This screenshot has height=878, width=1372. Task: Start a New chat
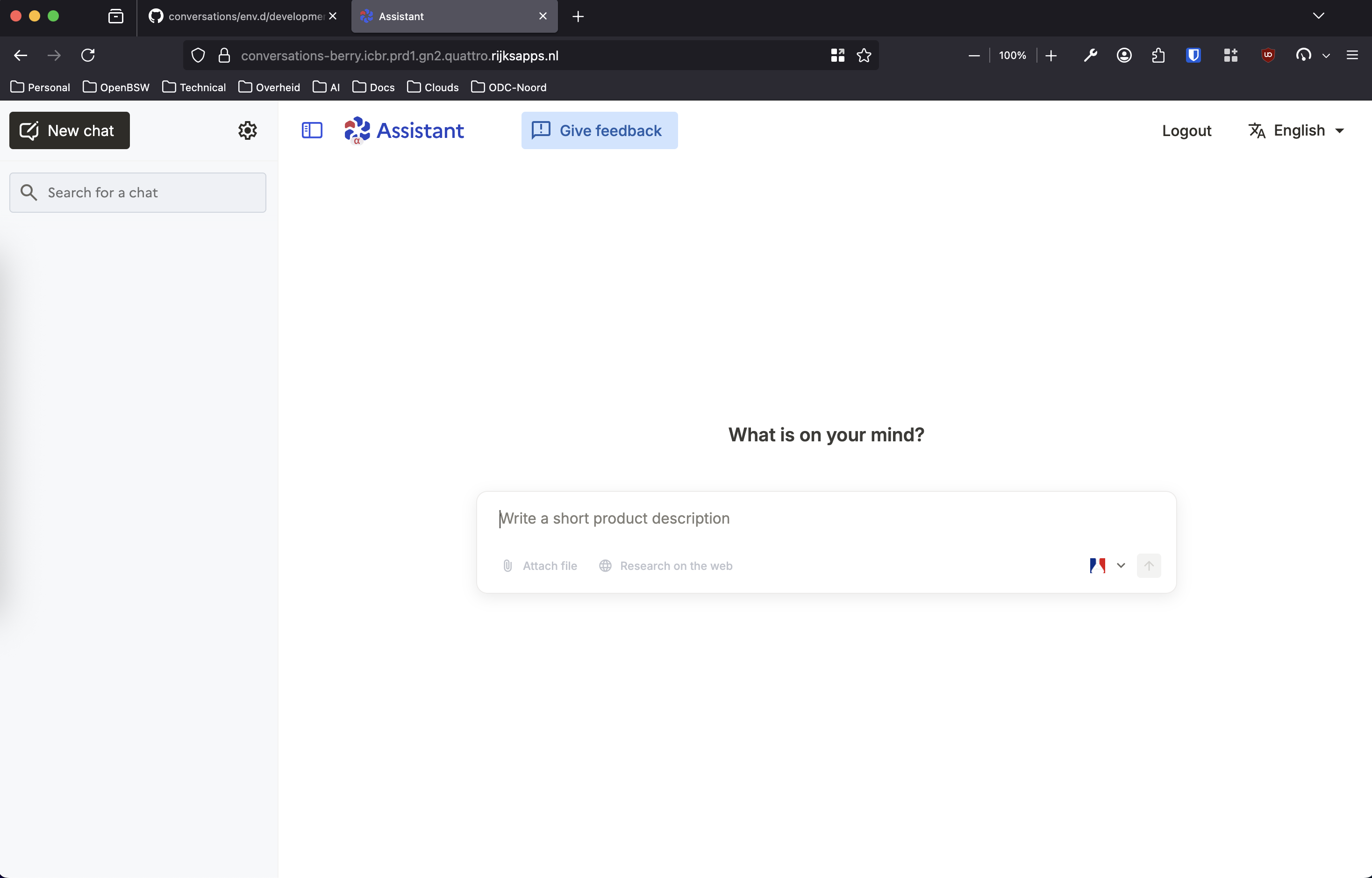pos(69,130)
